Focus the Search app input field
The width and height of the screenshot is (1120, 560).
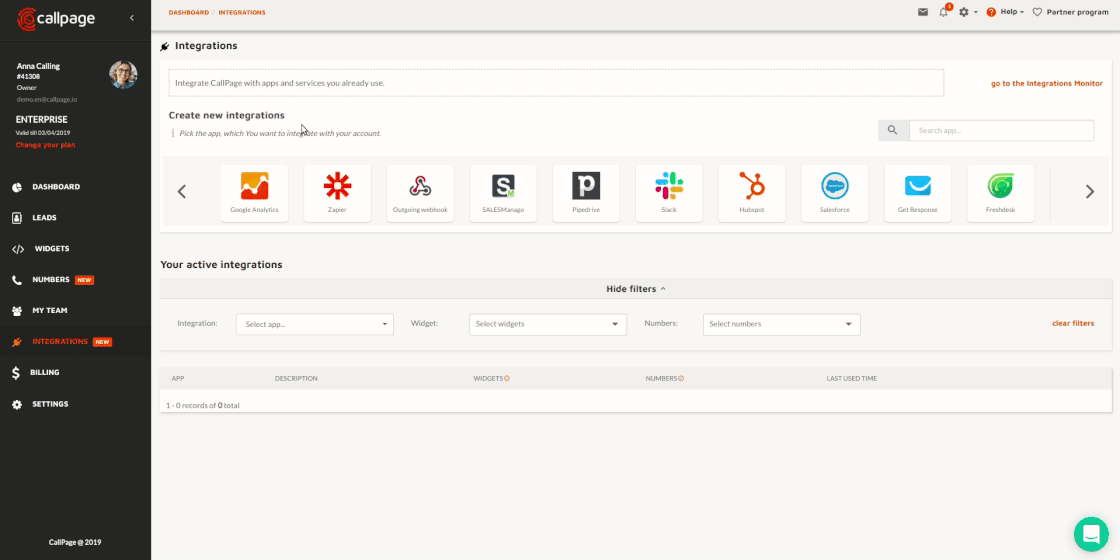click(1001, 131)
